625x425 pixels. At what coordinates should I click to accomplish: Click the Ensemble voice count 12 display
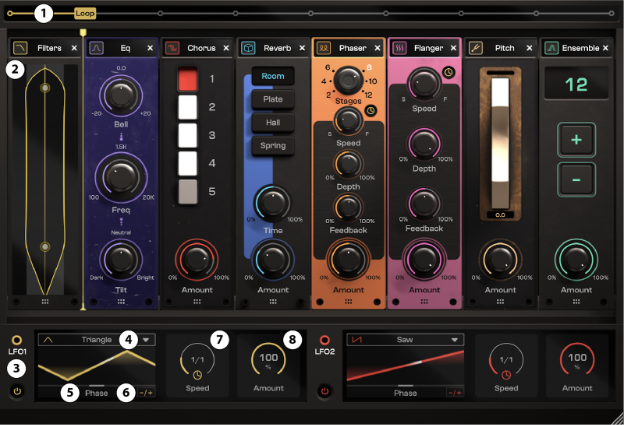pyautogui.click(x=576, y=85)
